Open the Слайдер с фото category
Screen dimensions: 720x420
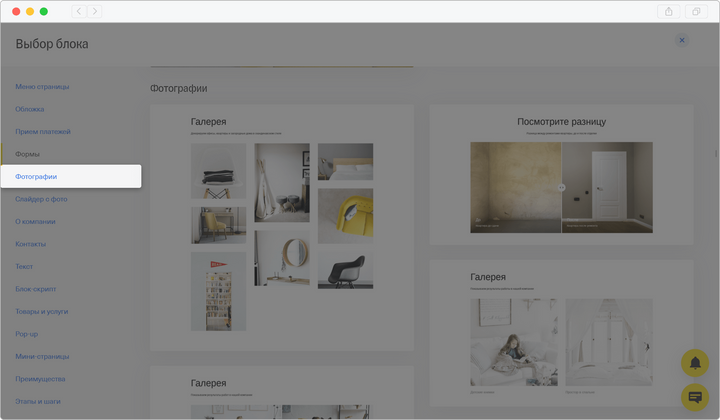click(x=42, y=199)
